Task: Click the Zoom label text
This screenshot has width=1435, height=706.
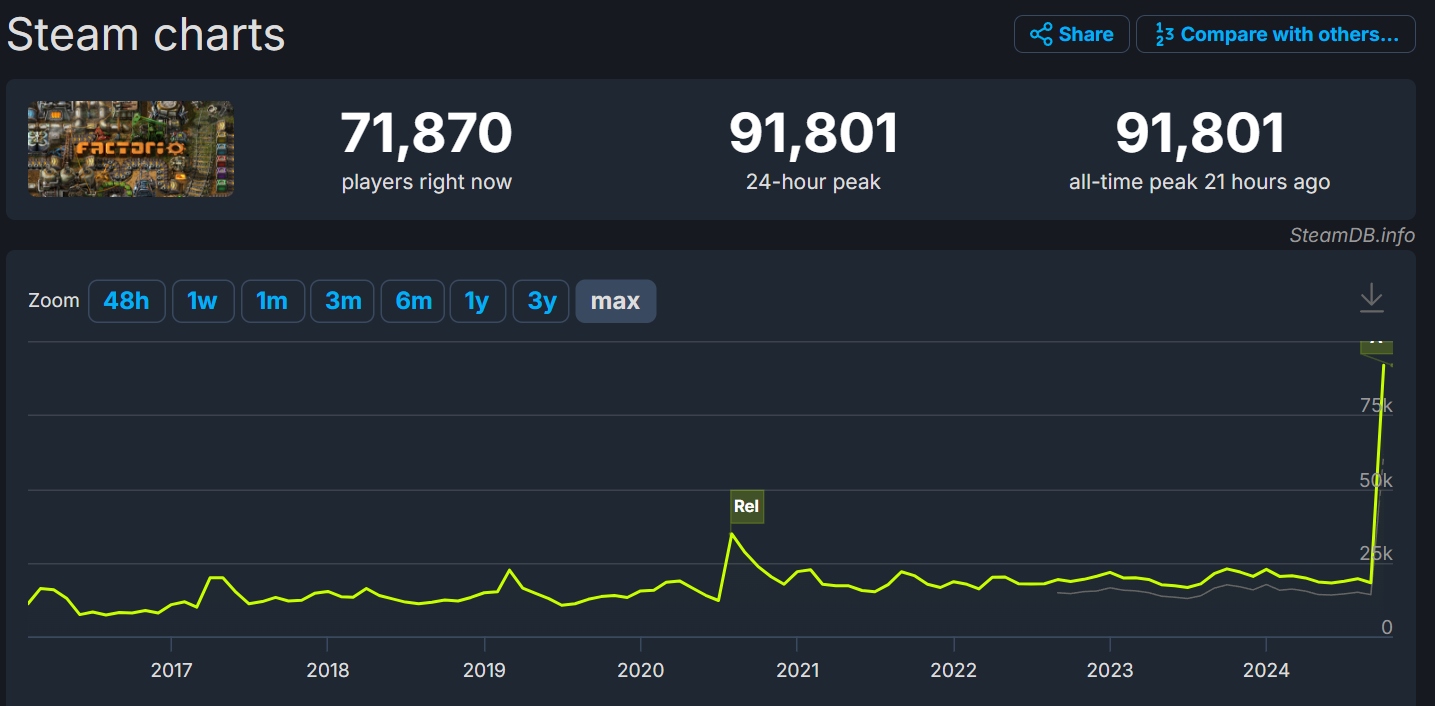Action: click(54, 300)
